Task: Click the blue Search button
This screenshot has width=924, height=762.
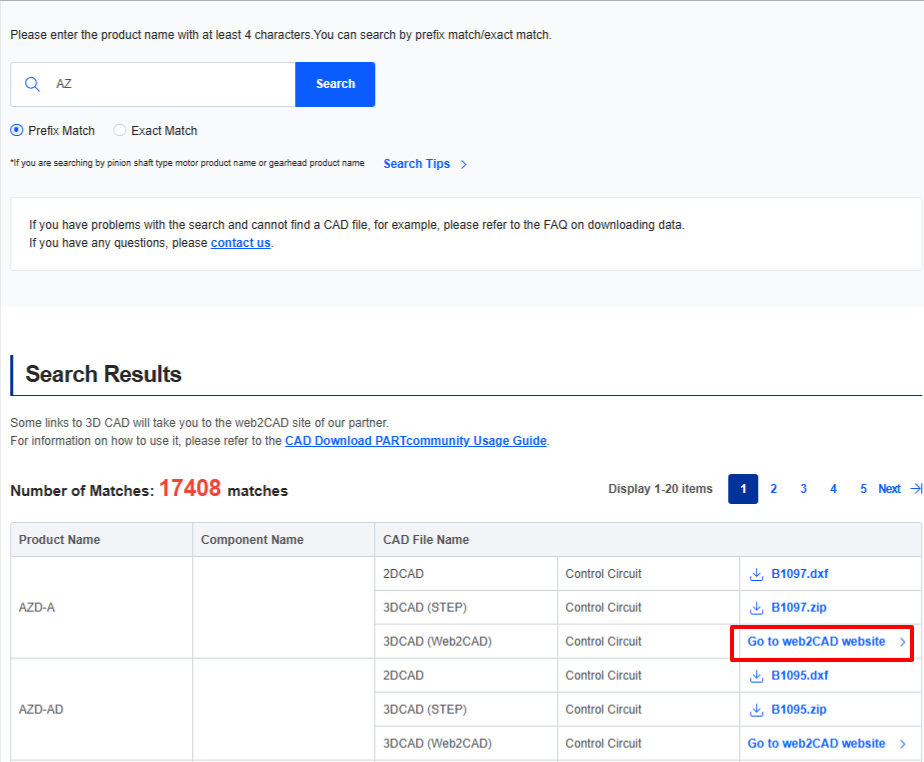Action: click(335, 84)
